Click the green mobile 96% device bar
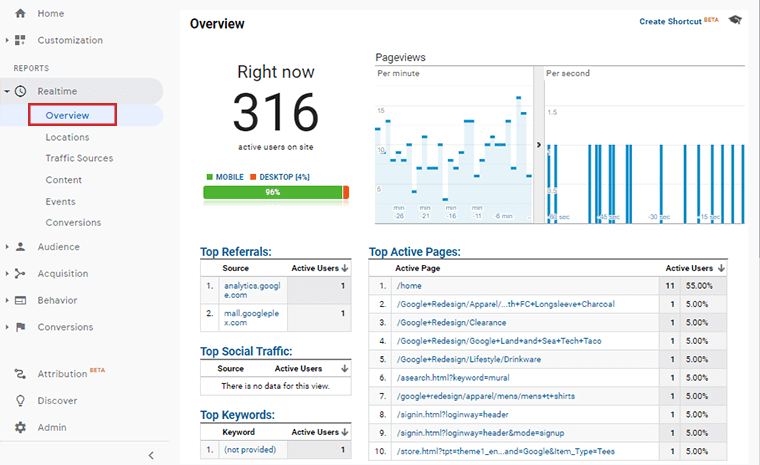The width and height of the screenshot is (760, 465). point(272,192)
